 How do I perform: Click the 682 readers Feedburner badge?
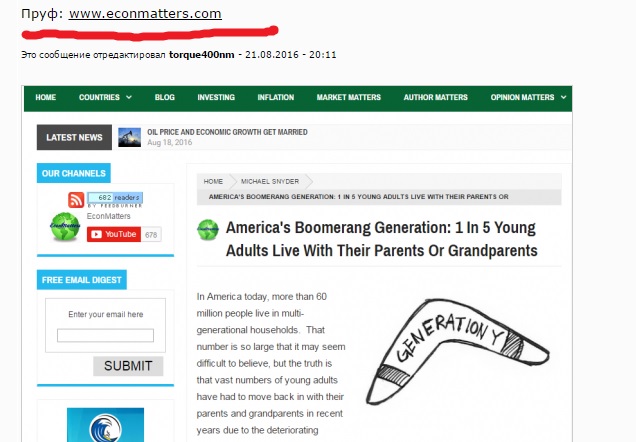[115, 200]
